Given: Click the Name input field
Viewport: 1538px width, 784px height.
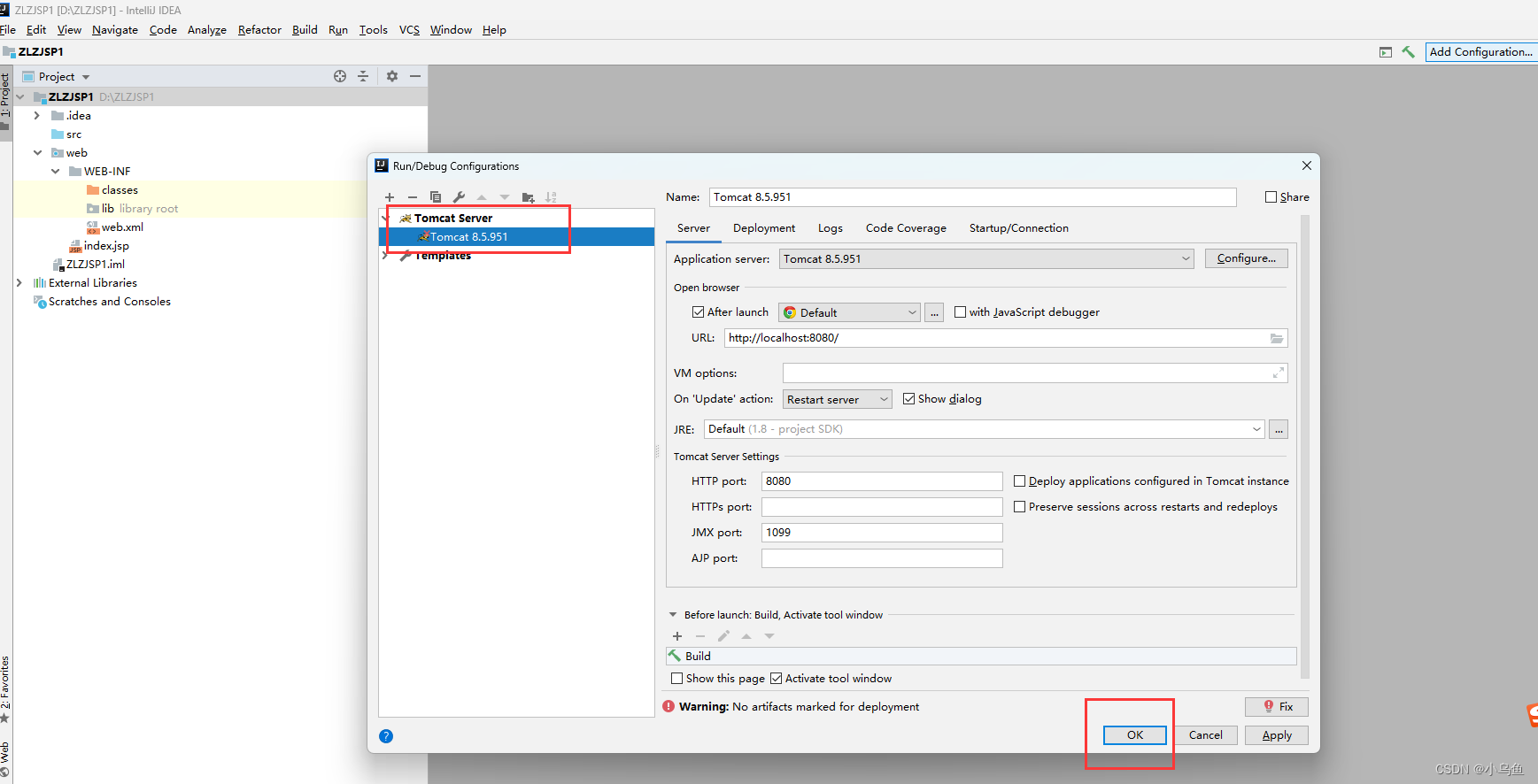Looking at the screenshot, I should pos(973,197).
